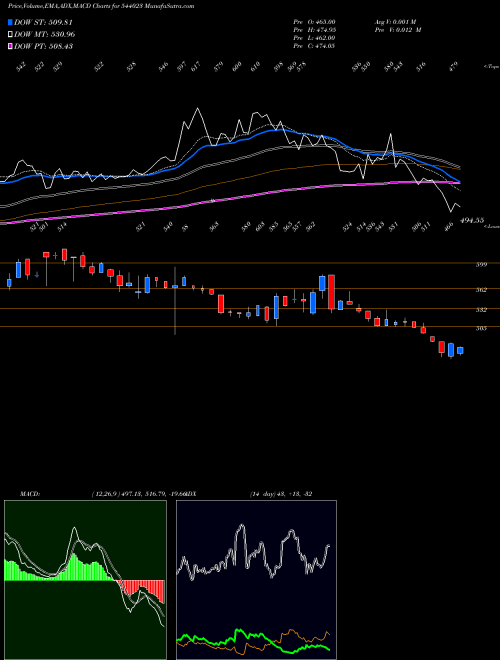Click the last blue candle on the chart
The image size is (500, 660).
460,350
